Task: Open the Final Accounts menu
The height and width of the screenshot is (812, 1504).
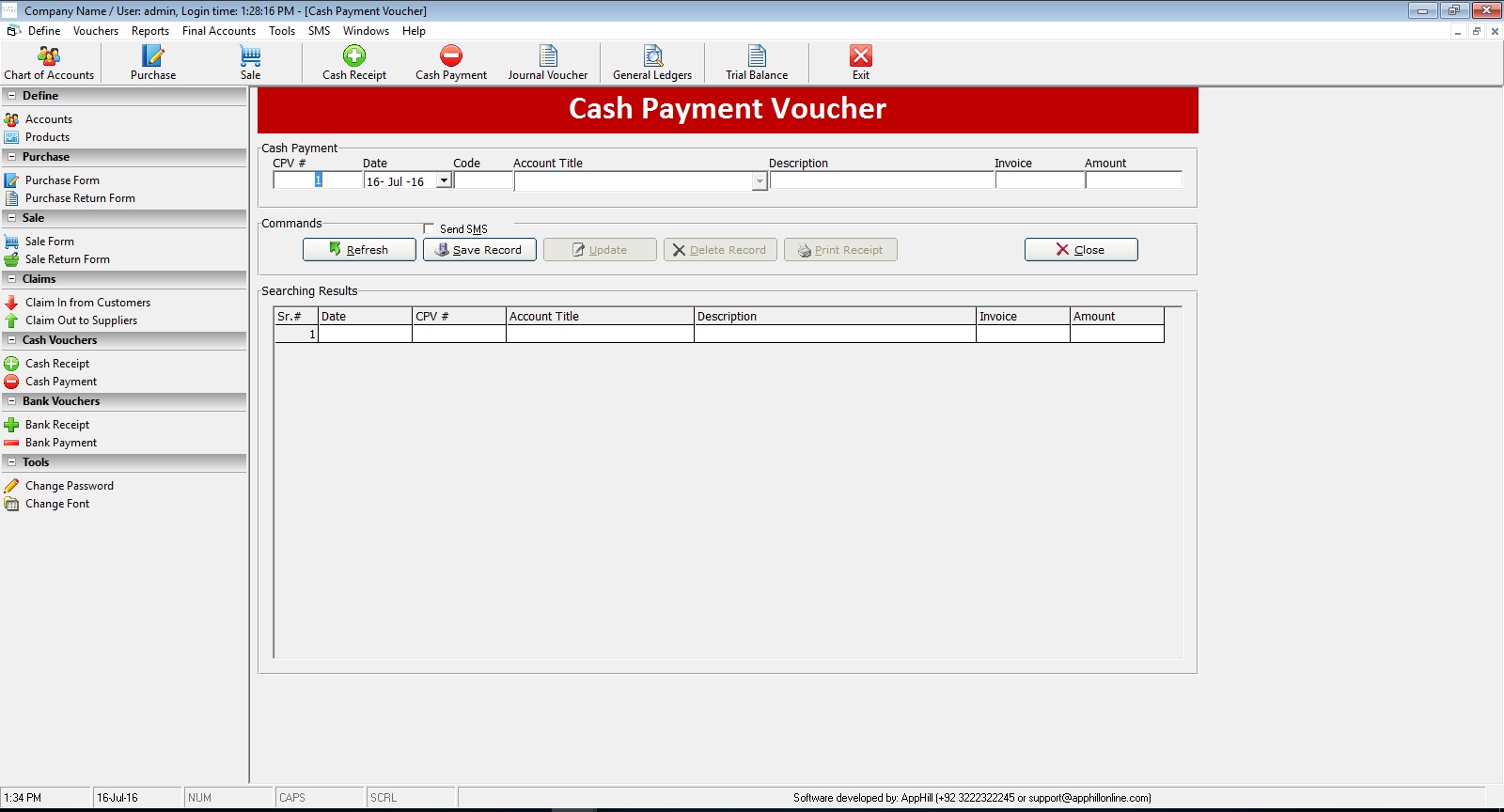Action: click(x=219, y=31)
